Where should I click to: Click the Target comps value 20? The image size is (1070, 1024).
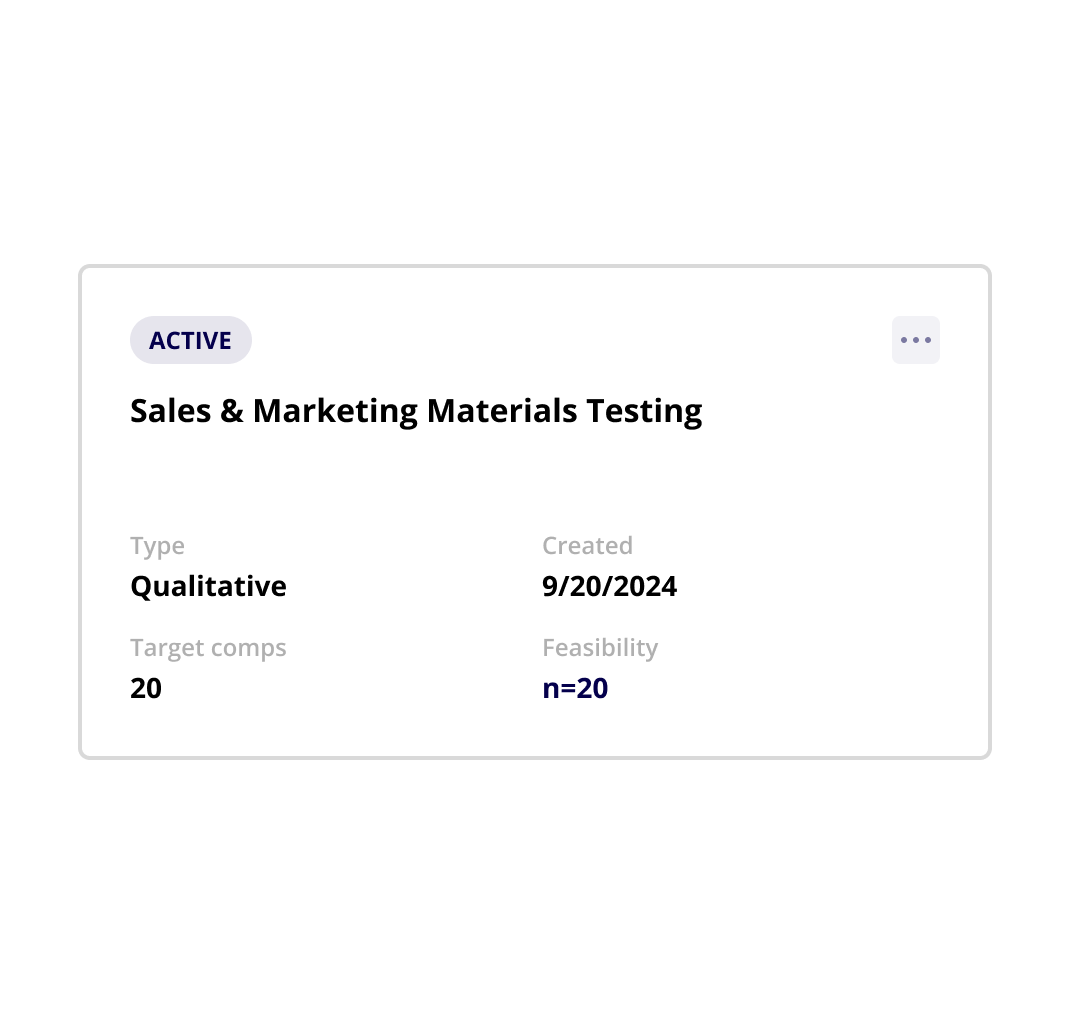pyautogui.click(x=146, y=688)
